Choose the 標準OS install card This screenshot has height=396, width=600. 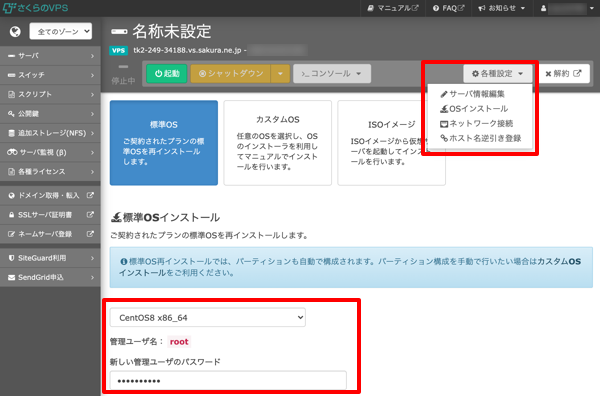[164, 143]
